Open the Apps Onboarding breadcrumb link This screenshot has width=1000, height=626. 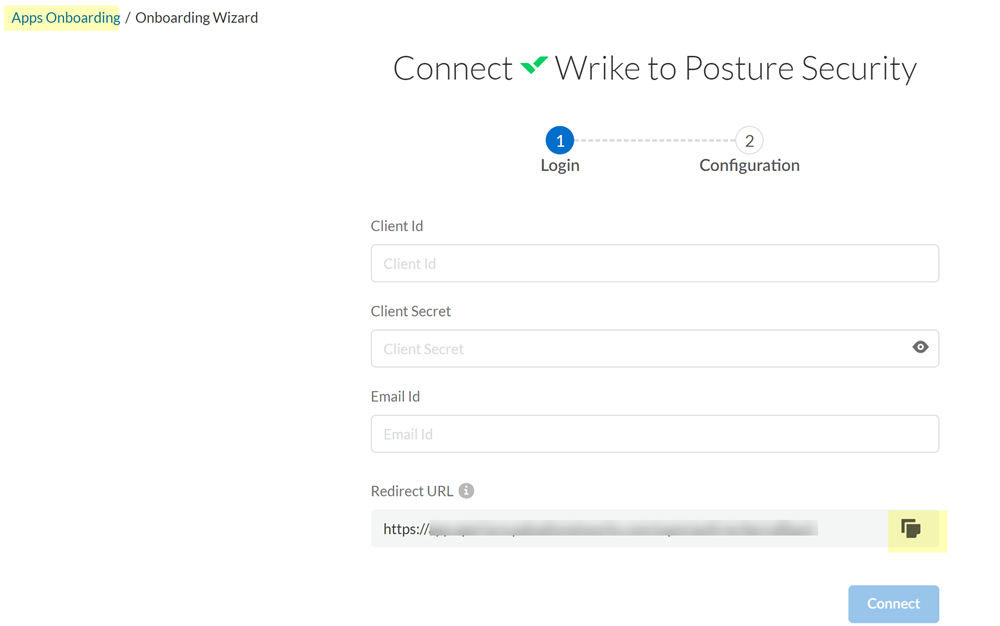[x=65, y=18]
